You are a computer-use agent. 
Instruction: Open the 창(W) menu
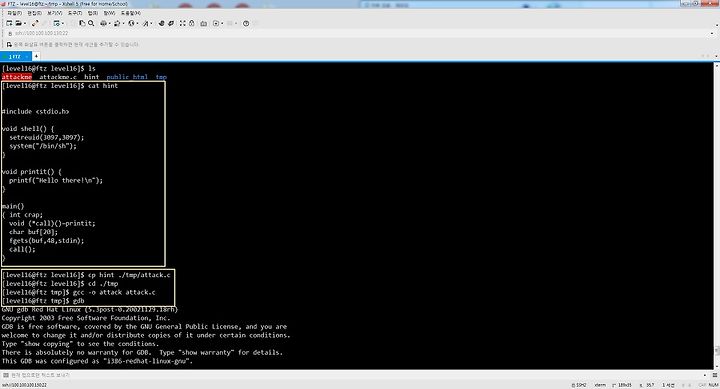click(109, 13)
